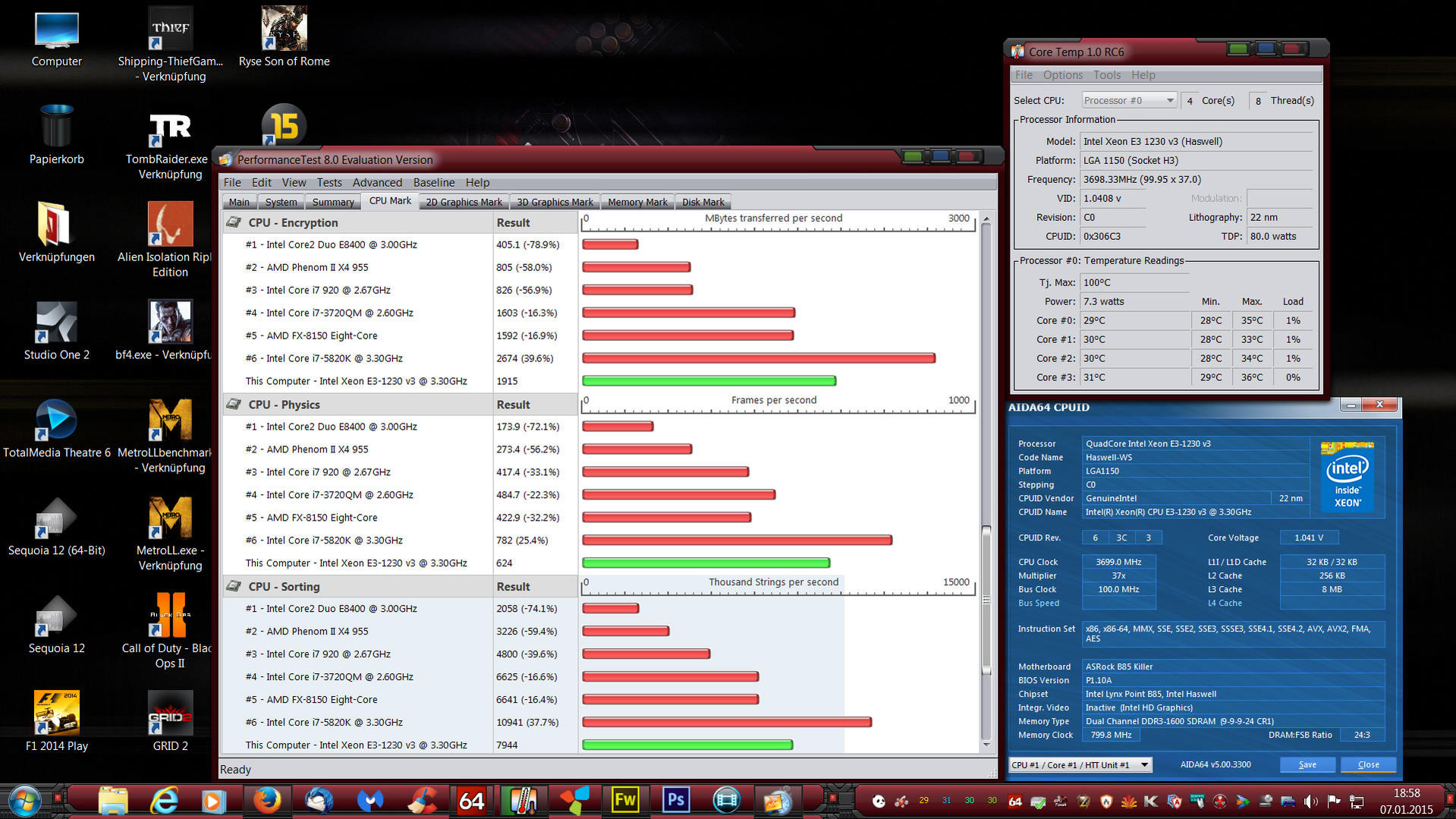
Task: Open the File menu in PerformanceTest
Action: (232, 182)
